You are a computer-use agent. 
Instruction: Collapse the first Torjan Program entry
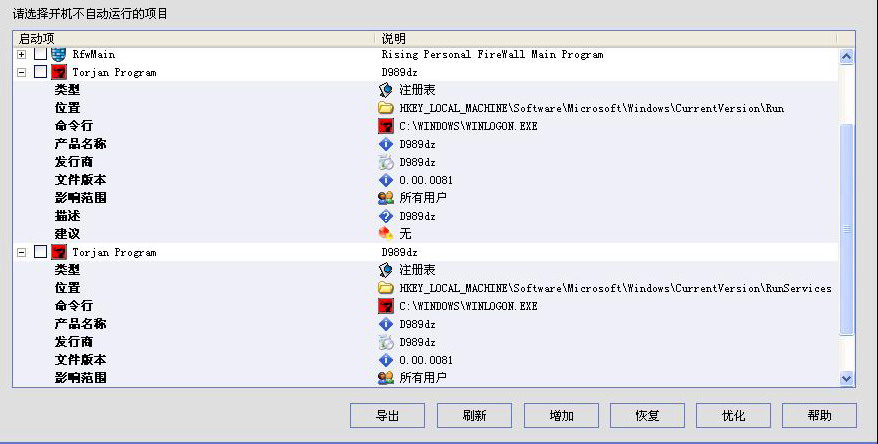tap(21, 72)
